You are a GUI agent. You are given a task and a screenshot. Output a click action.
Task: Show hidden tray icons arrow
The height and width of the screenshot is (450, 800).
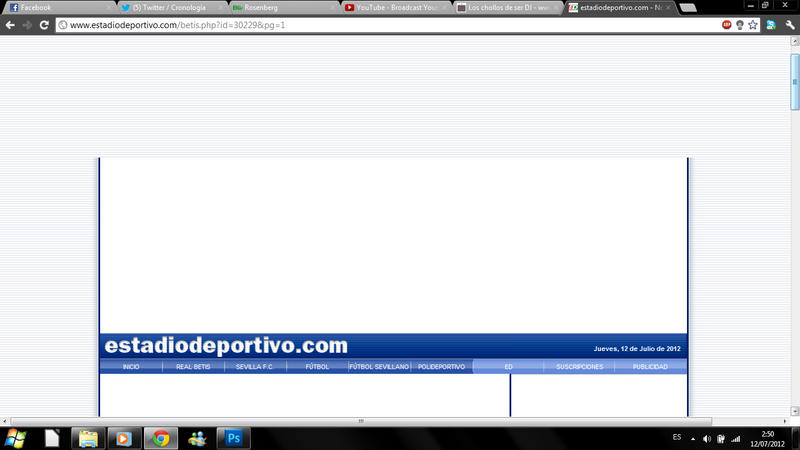click(693, 439)
